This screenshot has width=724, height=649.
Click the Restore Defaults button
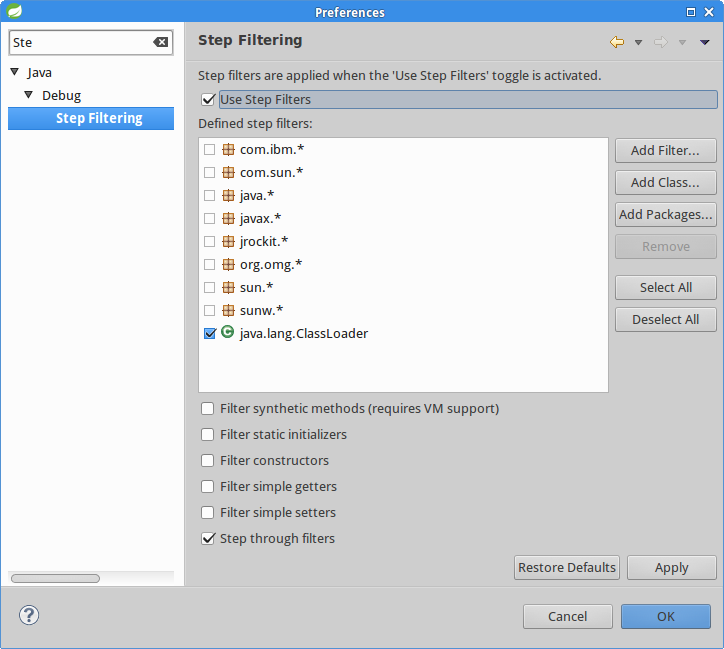[567, 567]
